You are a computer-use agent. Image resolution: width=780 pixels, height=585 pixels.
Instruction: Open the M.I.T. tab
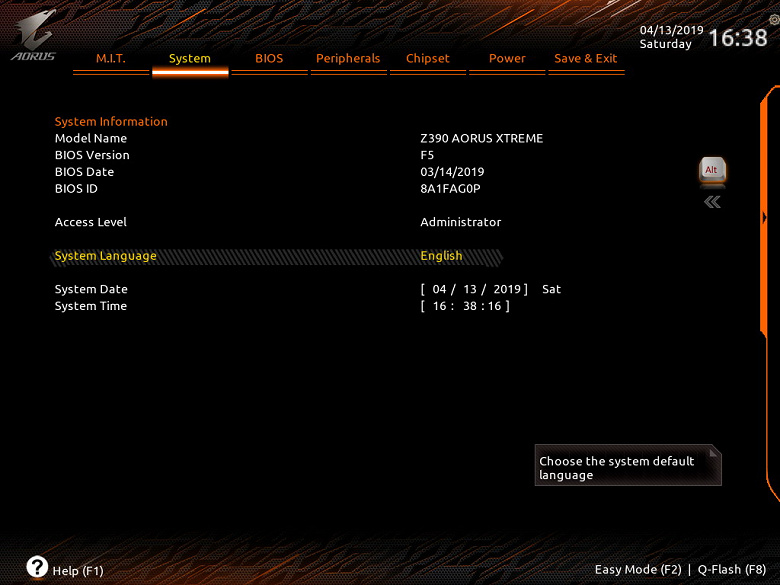tap(111, 59)
